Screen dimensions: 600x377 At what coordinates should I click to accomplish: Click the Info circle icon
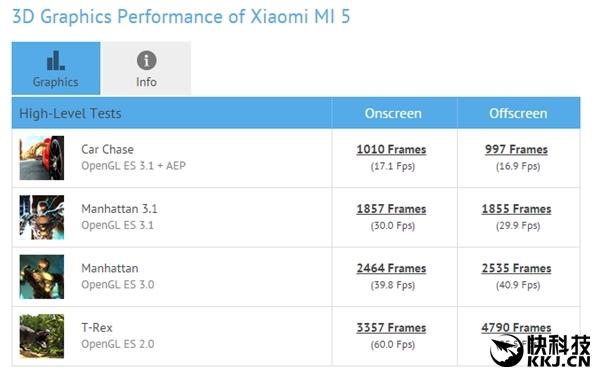click(x=147, y=60)
